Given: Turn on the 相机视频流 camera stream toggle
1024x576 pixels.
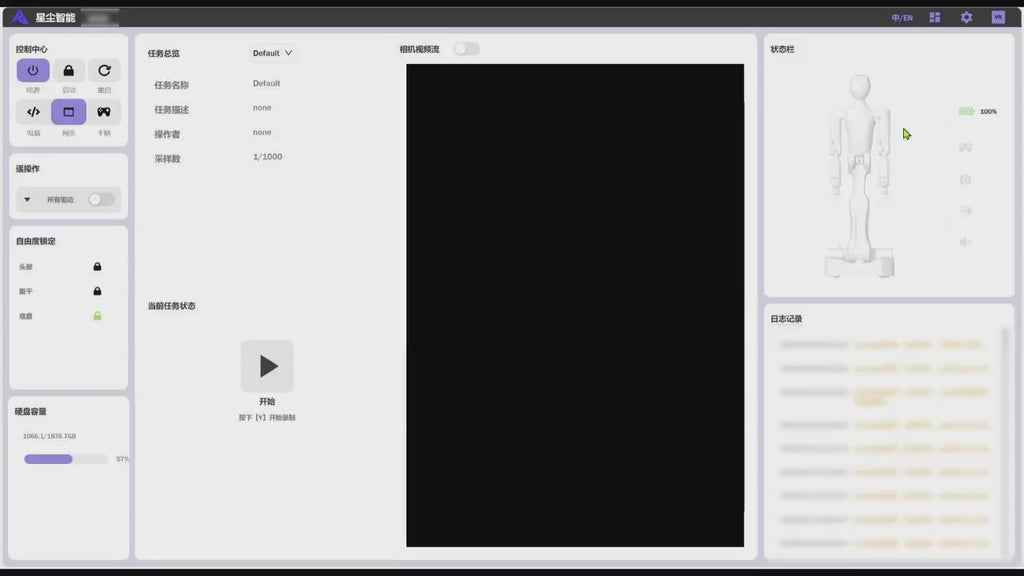Looking at the screenshot, I should coord(466,49).
